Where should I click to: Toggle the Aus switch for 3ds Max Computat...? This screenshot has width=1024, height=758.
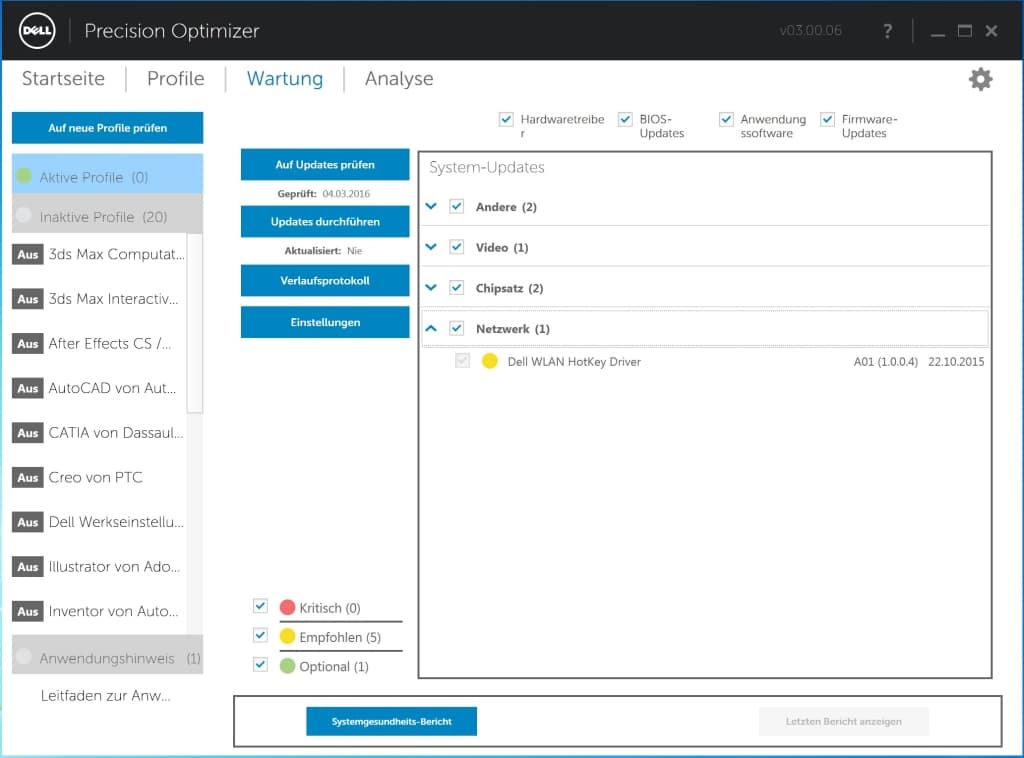pos(27,255)
